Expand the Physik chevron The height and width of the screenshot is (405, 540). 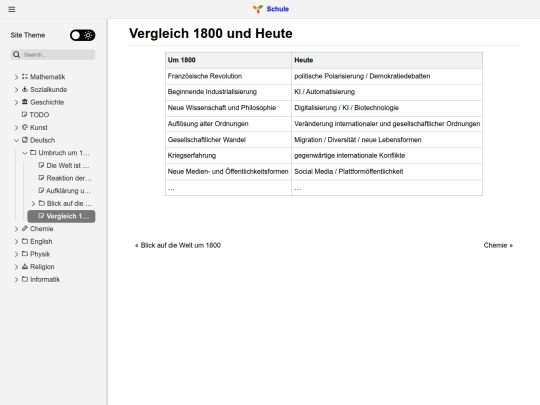pyautogui.click(x=16, y=255)
